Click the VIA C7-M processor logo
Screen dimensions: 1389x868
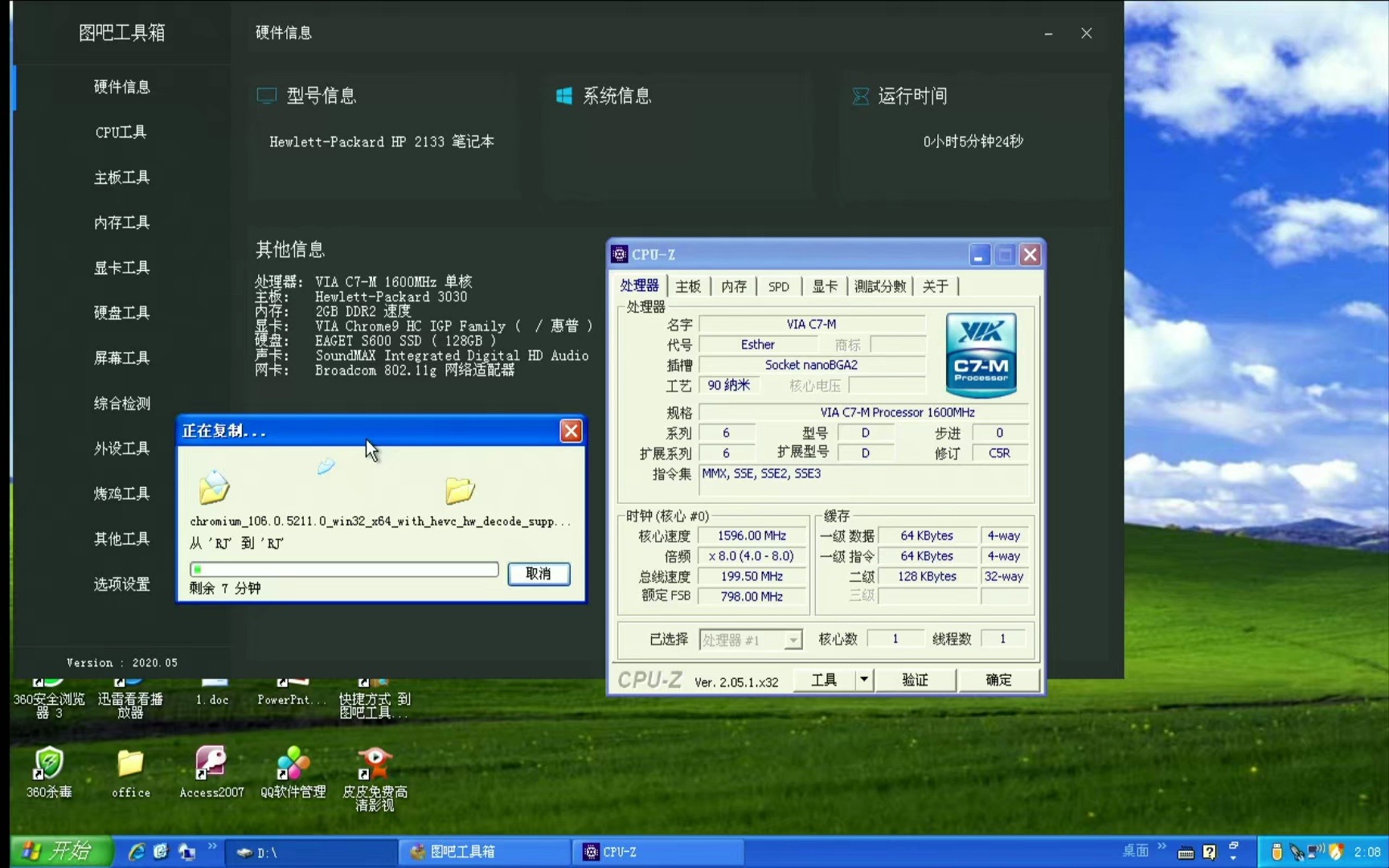(x=981, y=355)
